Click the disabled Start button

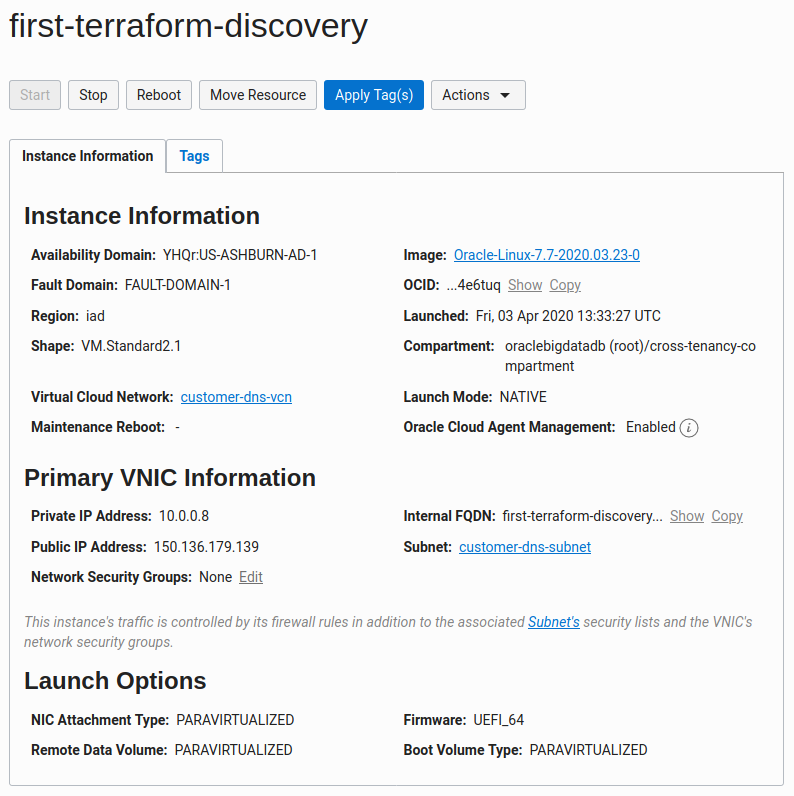pyautogui.click(x=35, y=95)
